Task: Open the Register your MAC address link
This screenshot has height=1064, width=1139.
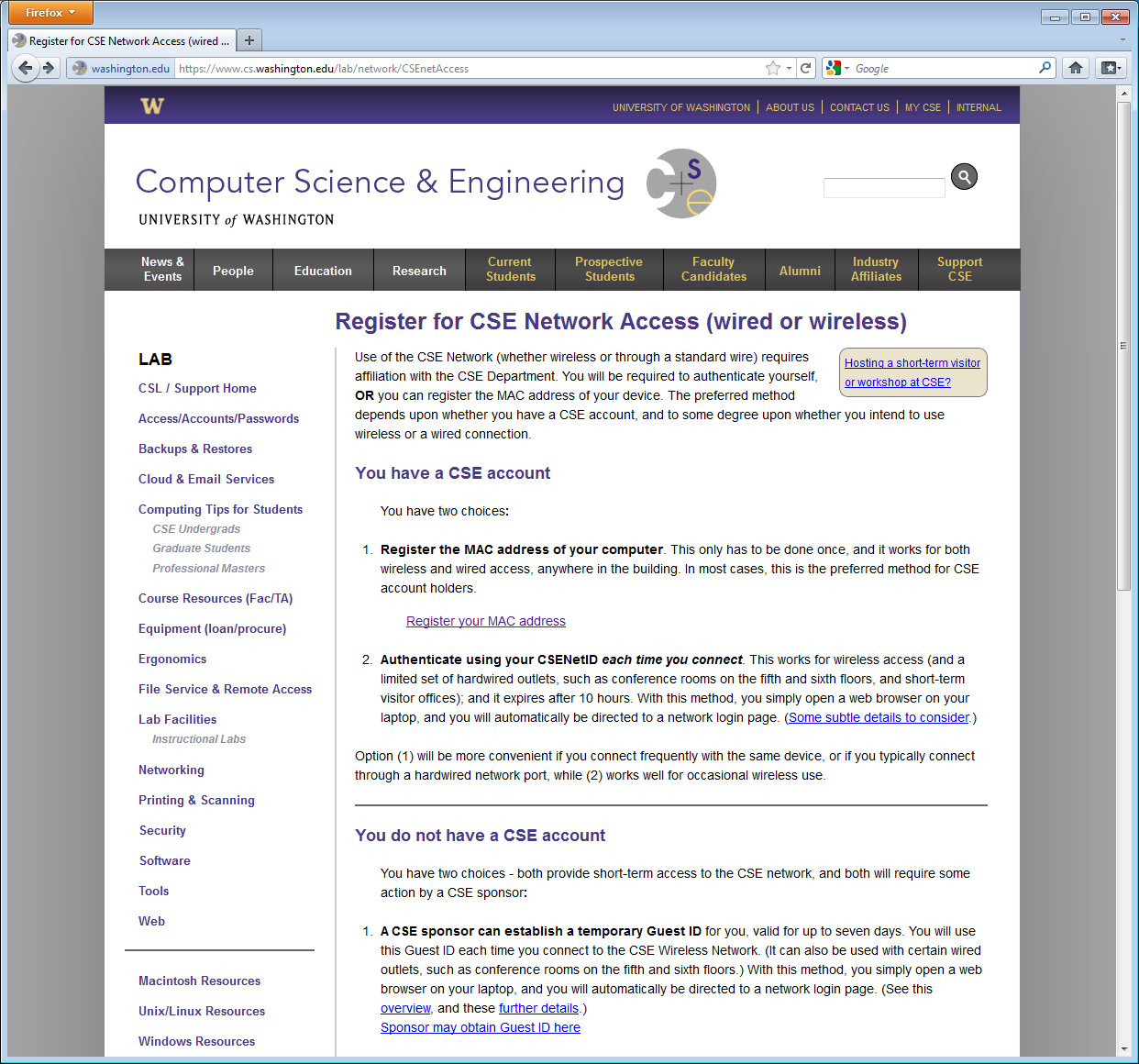Action: click(486, 621)
